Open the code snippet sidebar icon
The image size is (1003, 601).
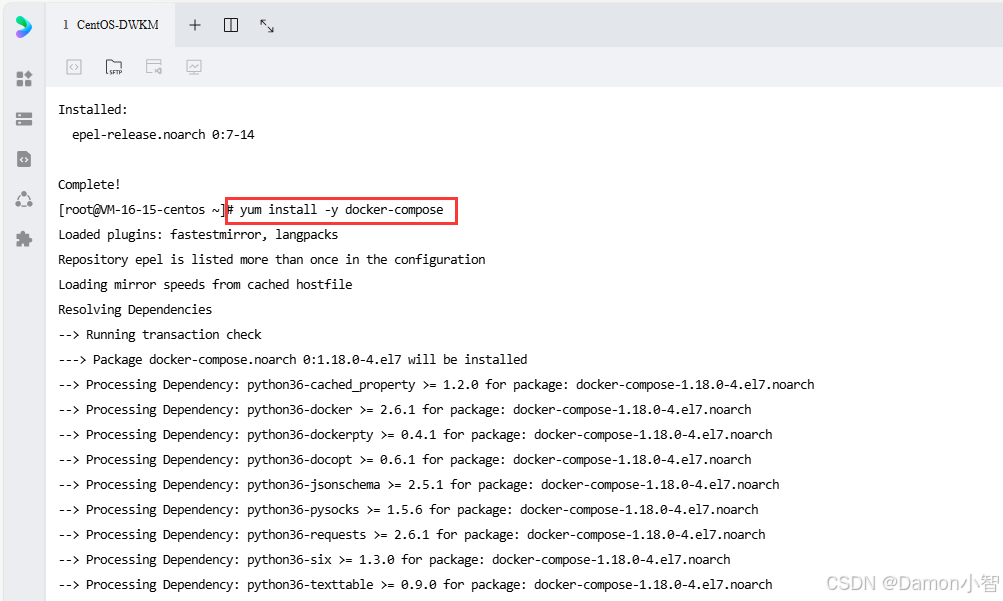click(24, 159)
